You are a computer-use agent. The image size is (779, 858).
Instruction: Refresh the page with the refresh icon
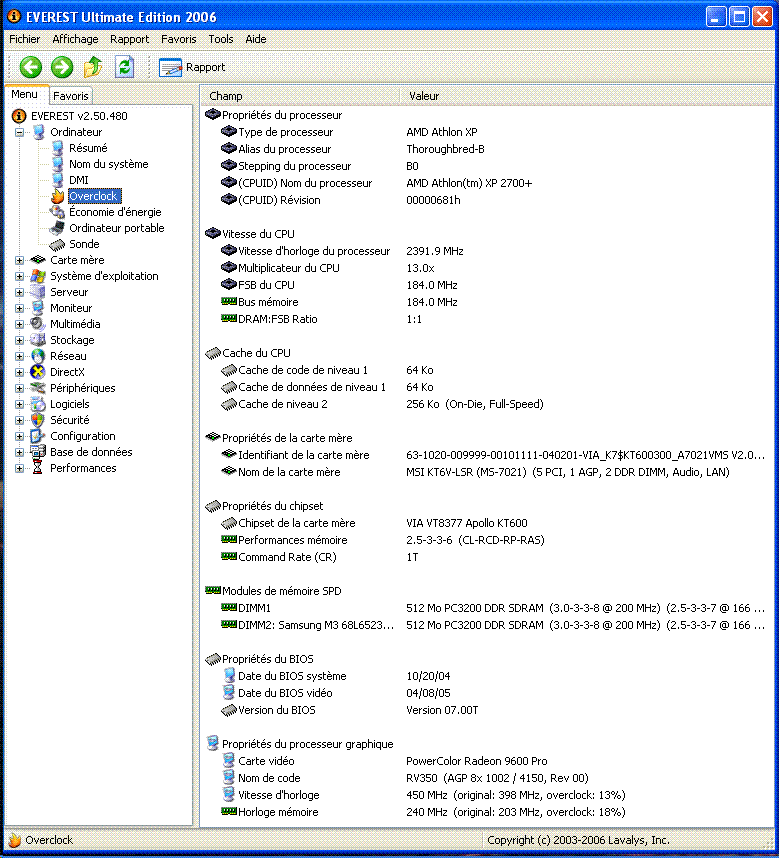125,67
